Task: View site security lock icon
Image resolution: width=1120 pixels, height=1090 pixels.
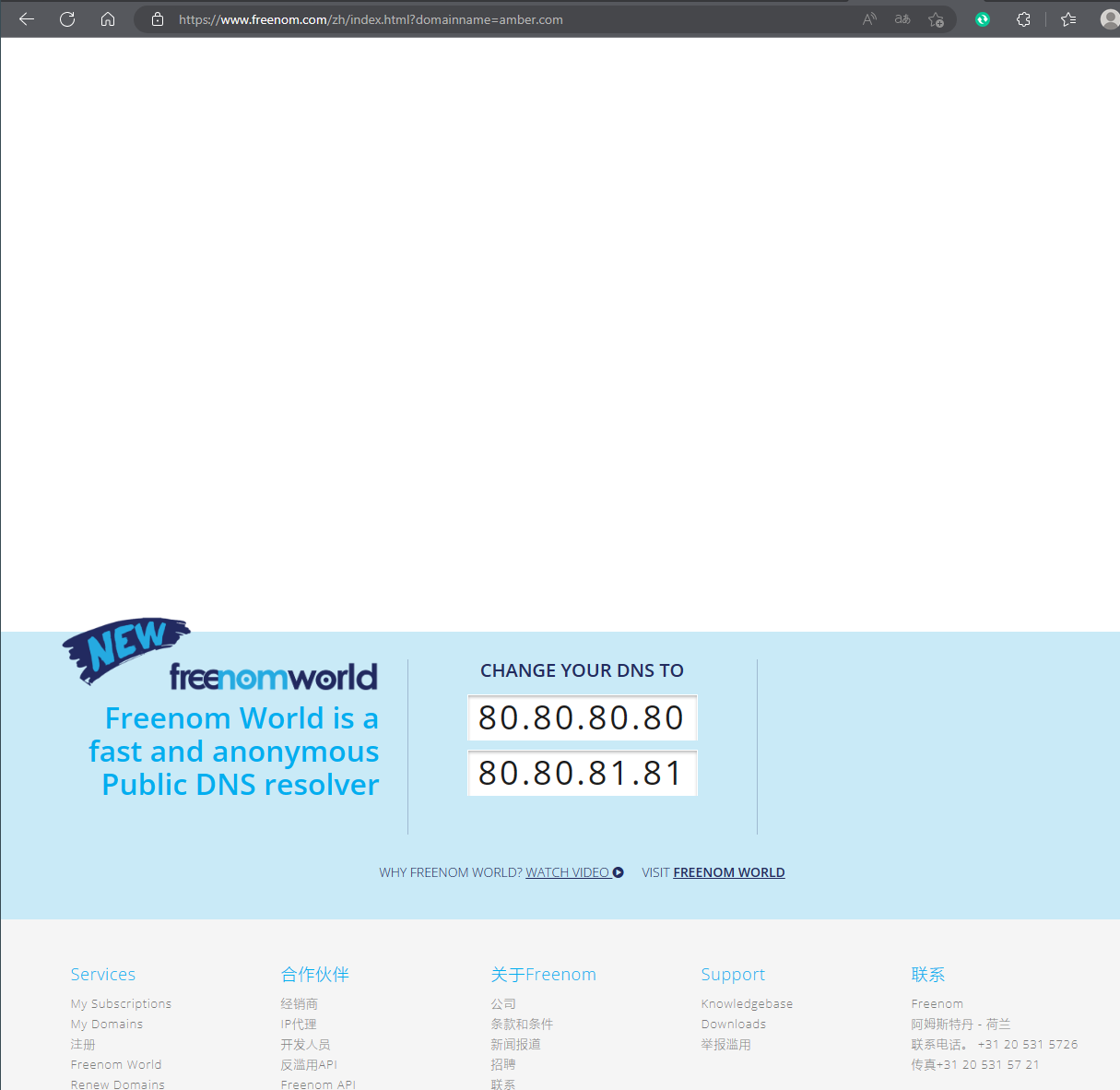Action: pos(158,19)
